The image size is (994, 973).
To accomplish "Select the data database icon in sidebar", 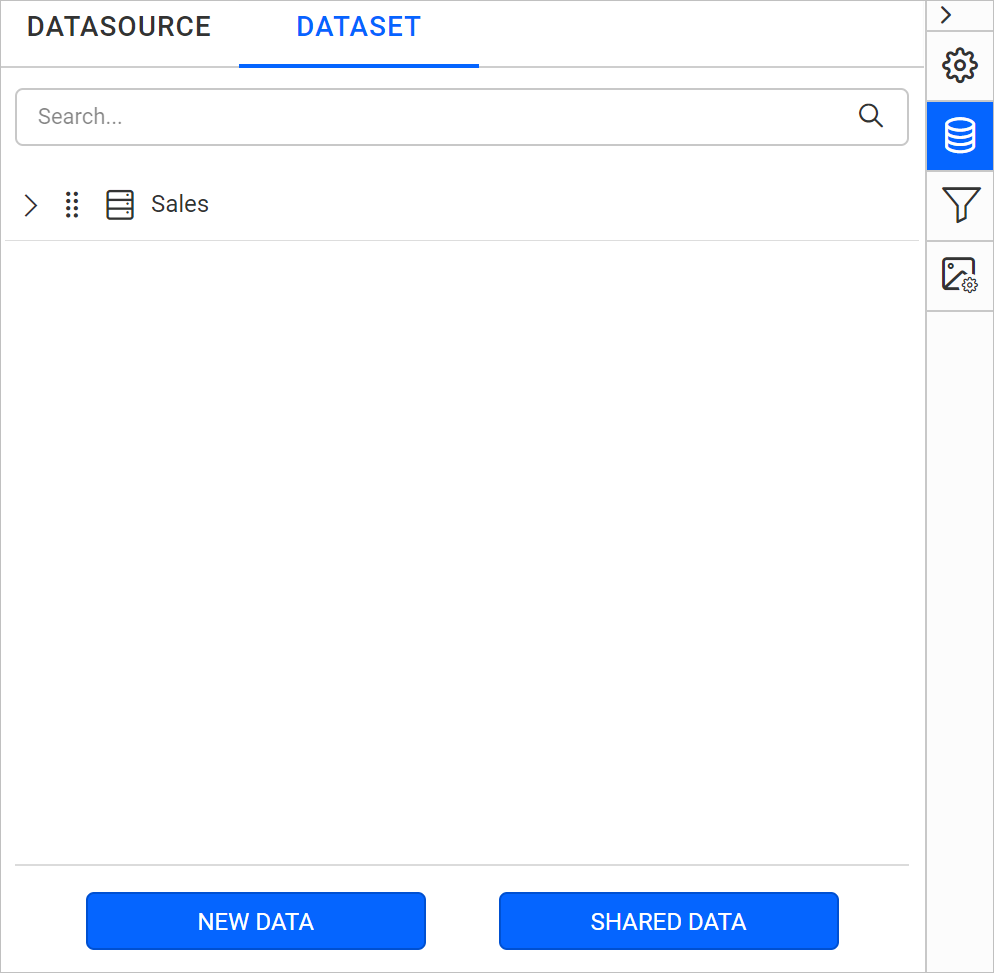I will click(x=960, y=136).
